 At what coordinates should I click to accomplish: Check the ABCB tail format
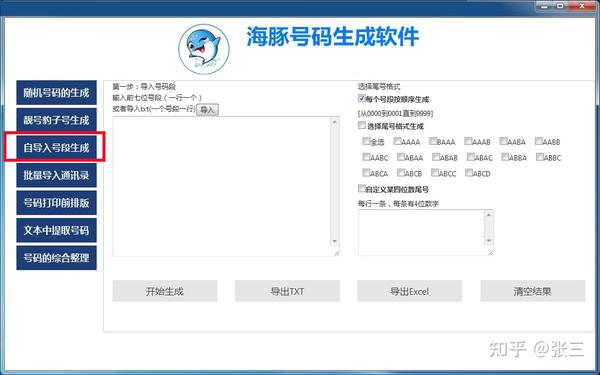click(401, 173)
